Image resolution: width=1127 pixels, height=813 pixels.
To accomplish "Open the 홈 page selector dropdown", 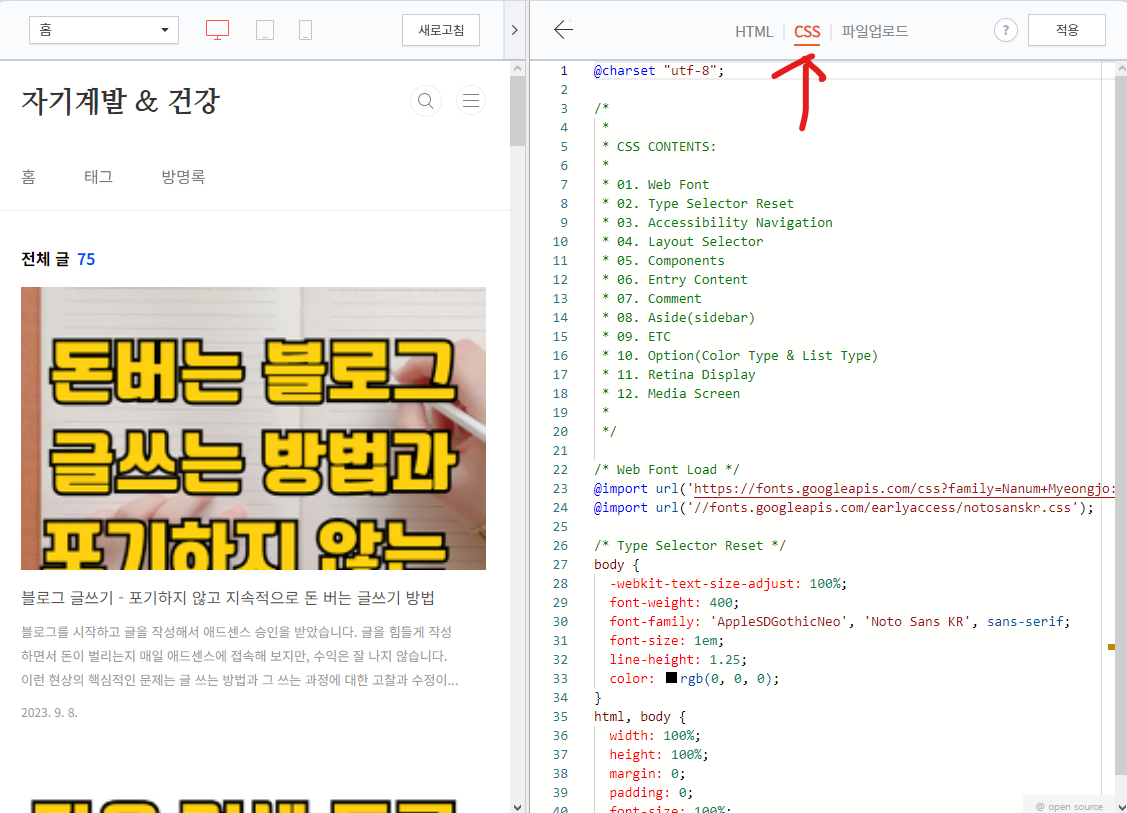I will pyautogui.click(x=103, y=29).
